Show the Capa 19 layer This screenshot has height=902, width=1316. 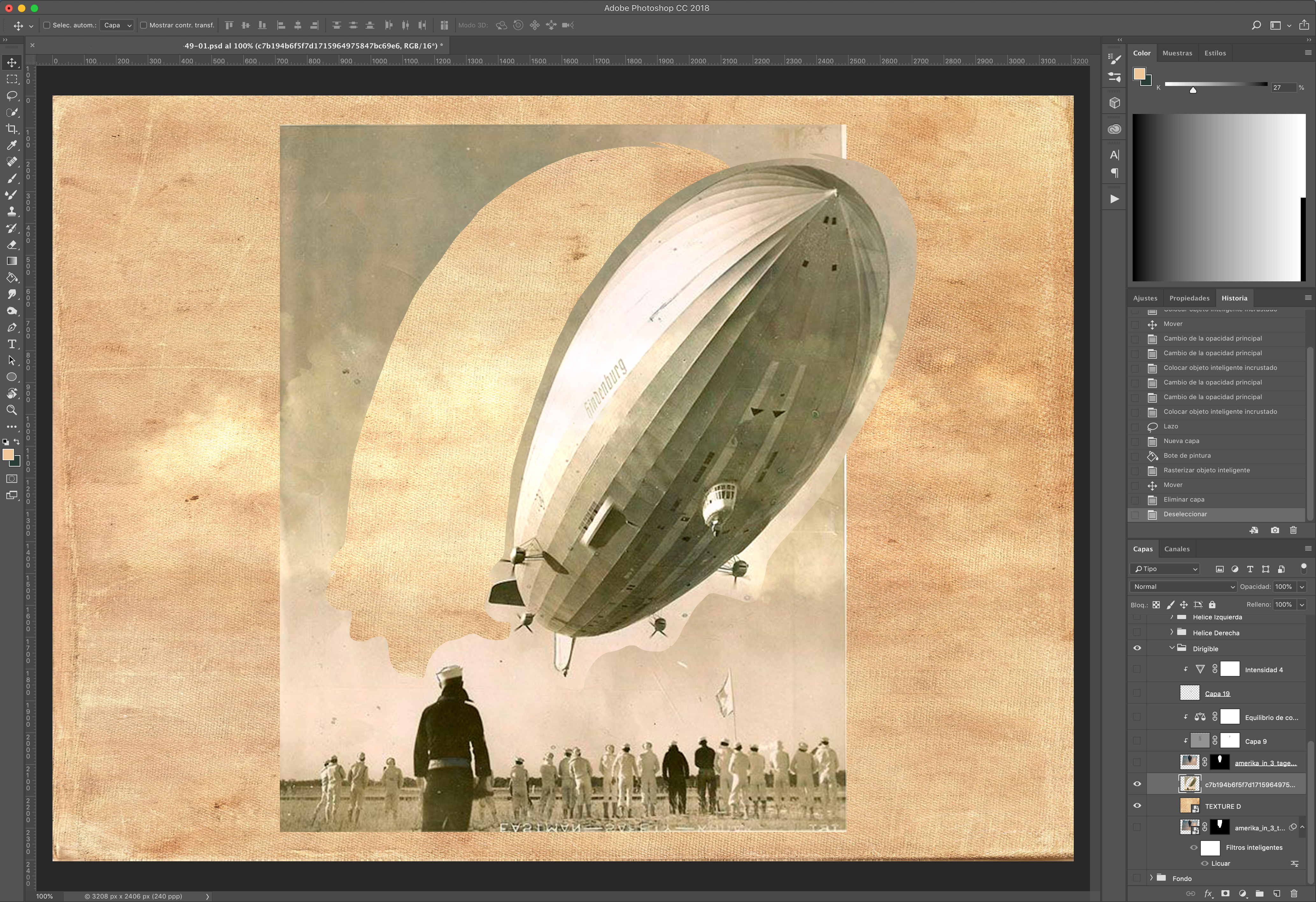[x=1137, y=693]
